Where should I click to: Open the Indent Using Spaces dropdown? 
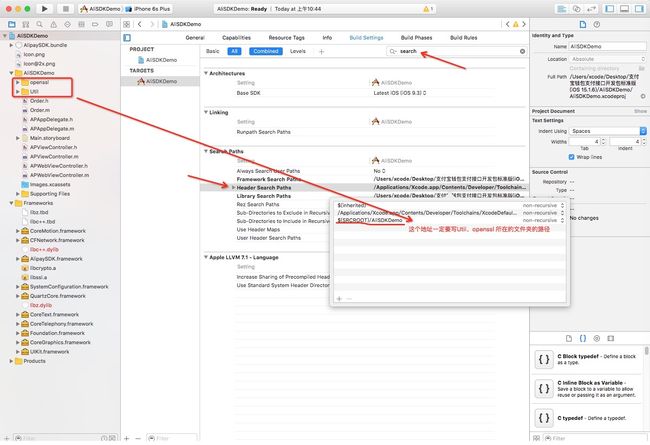point(608,131)
